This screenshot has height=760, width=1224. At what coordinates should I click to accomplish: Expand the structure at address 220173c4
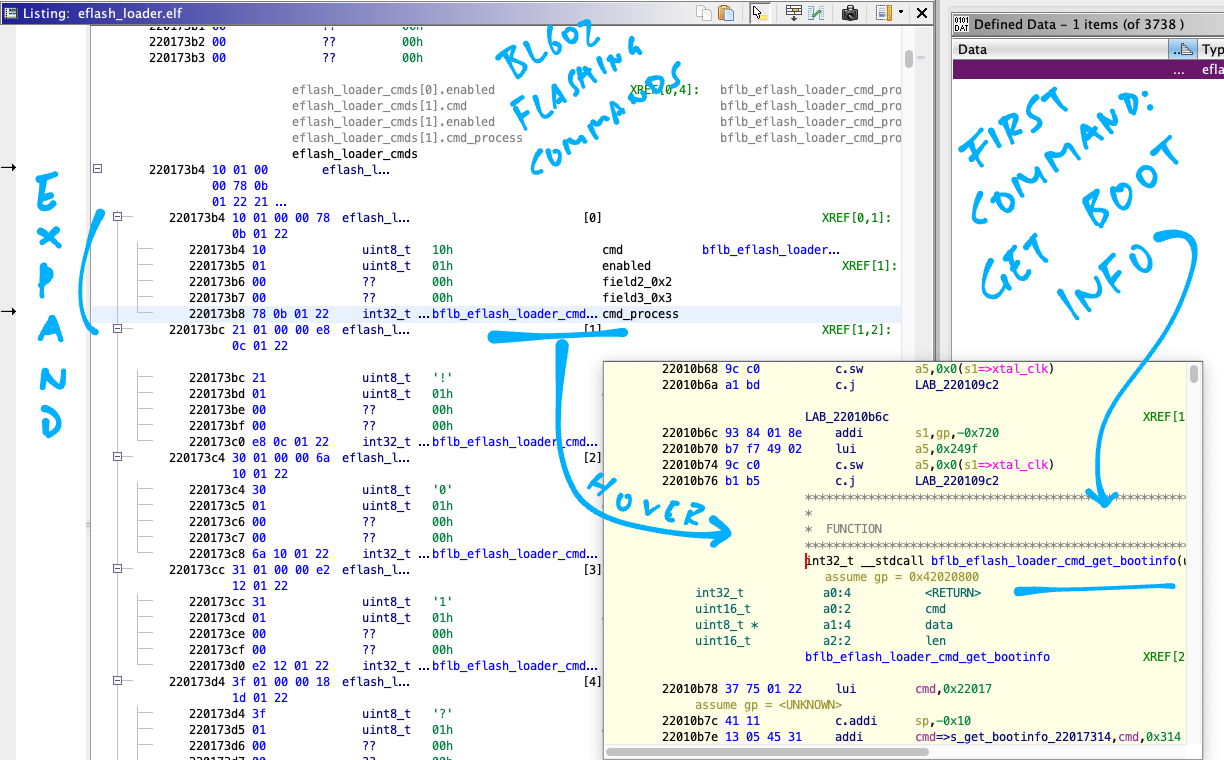[x=119, y=457]
